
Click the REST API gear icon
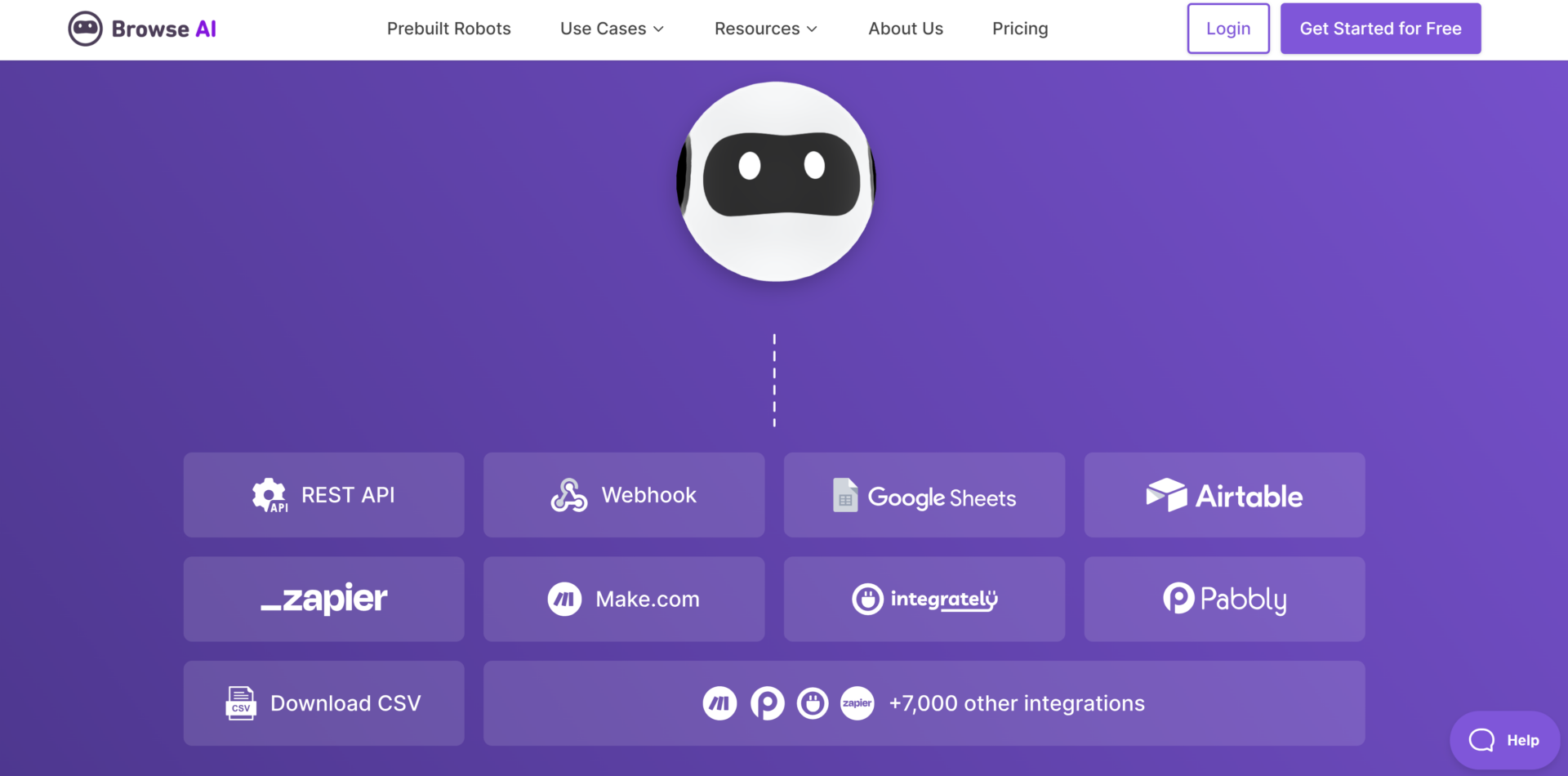(x=269, y=495)
